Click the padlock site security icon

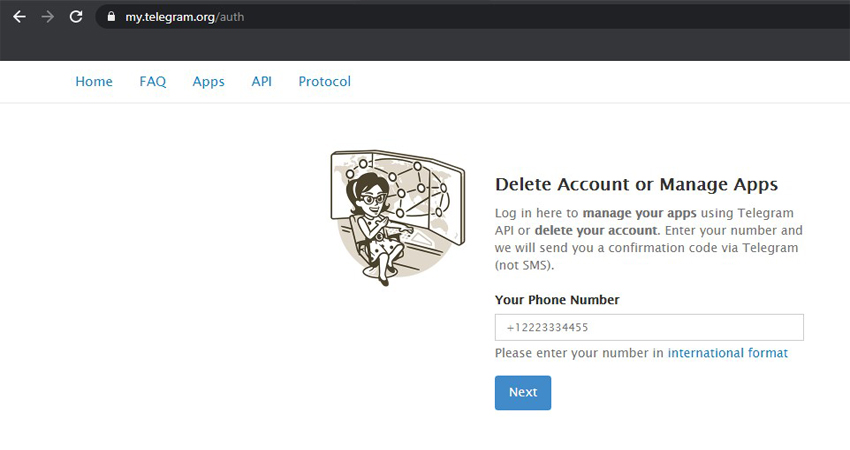110,17
